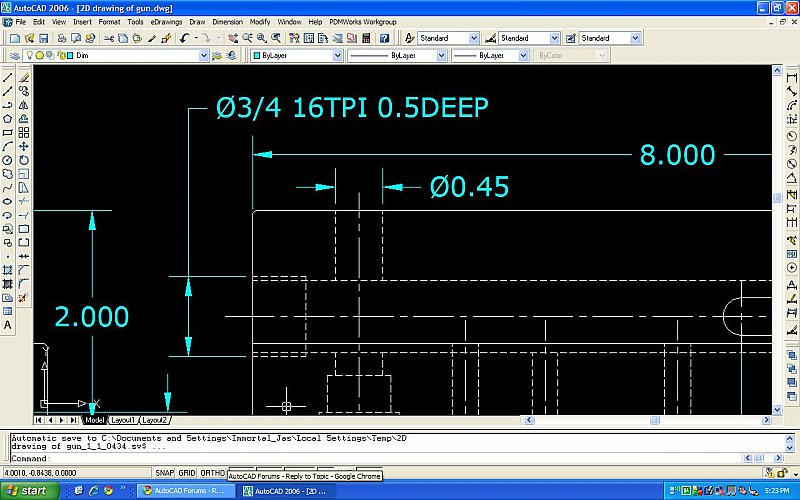Open the Dim layer dropdown
800x500 pixels.
[x=204, y=55]
